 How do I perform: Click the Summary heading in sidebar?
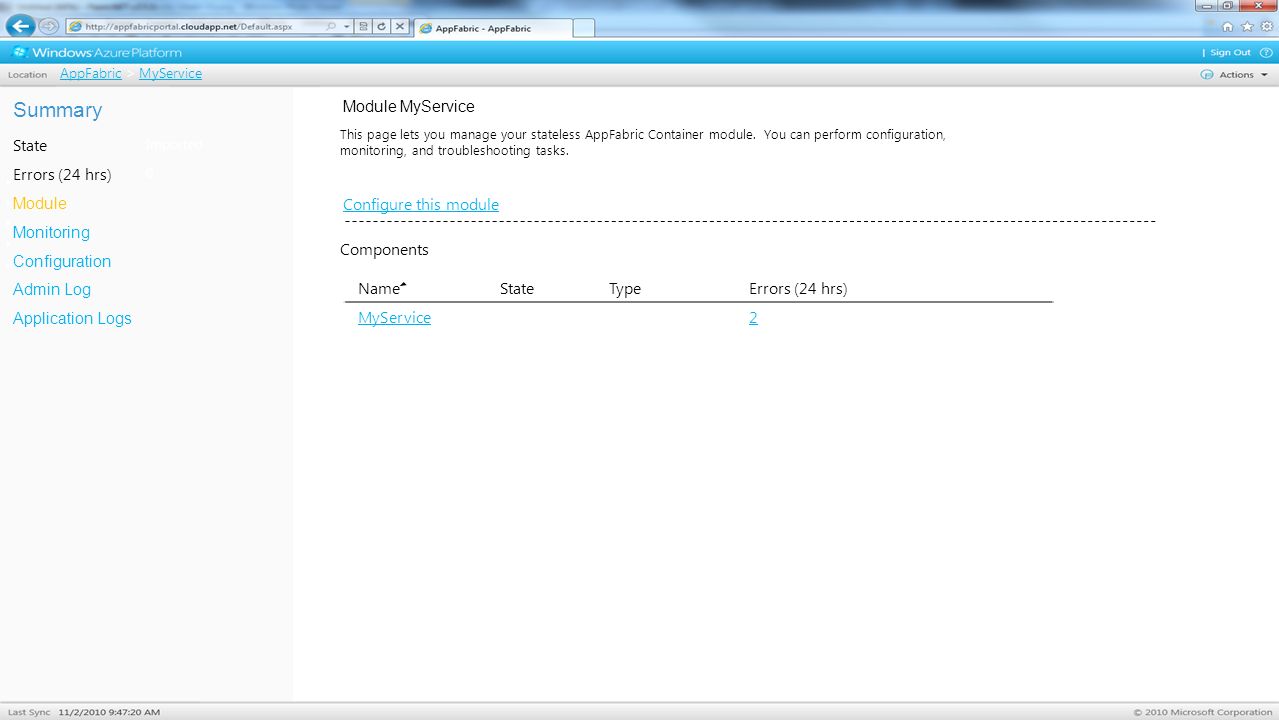pos(58,110)
